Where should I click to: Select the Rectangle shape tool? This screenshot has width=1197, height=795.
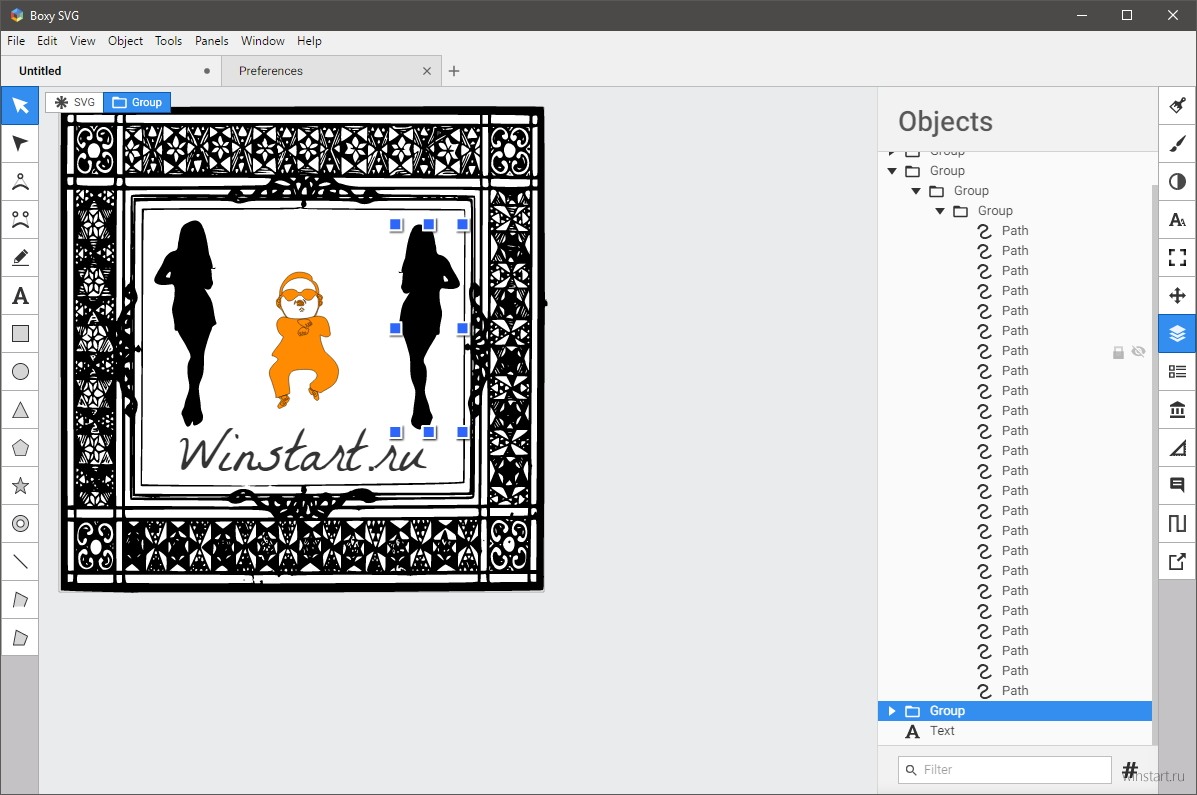click(x=20, y=334)
